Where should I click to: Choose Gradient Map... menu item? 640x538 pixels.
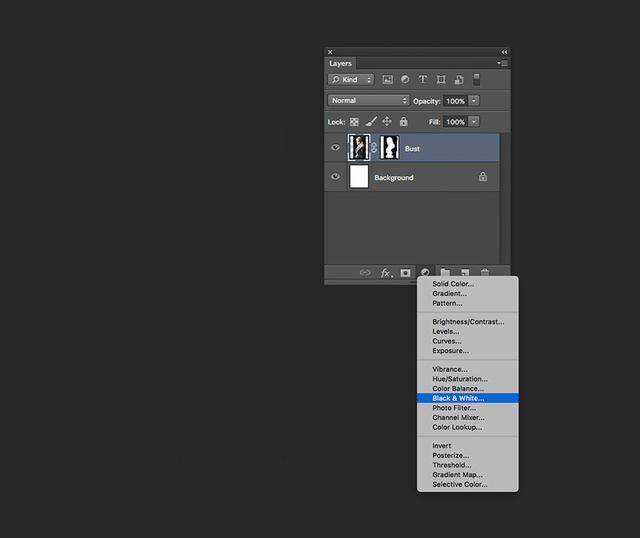coord(468,475)
